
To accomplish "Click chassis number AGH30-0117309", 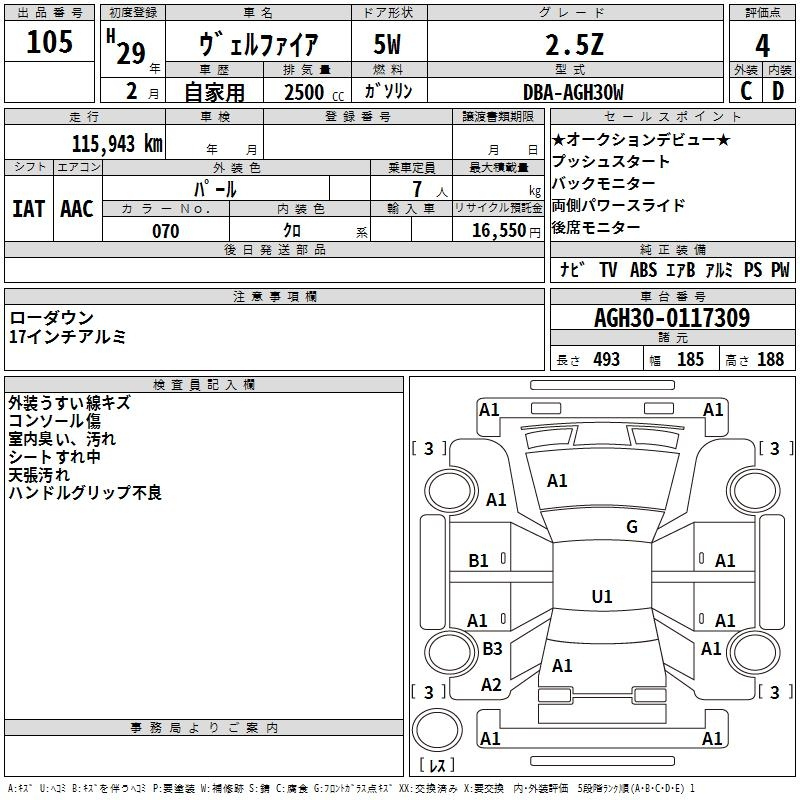I will coord(672,318).
